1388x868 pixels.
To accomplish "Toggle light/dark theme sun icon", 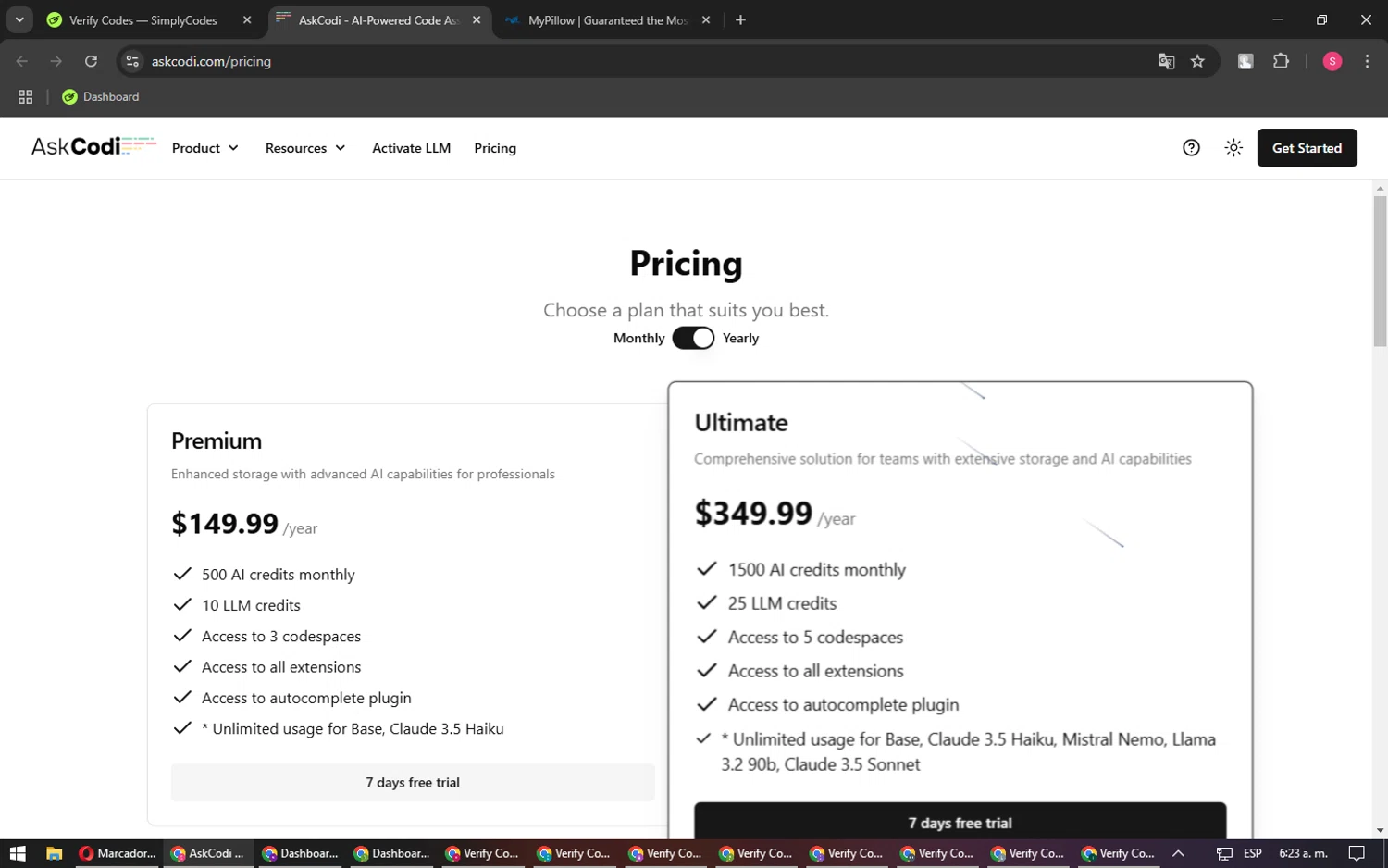I will (x=1233, y=148).
